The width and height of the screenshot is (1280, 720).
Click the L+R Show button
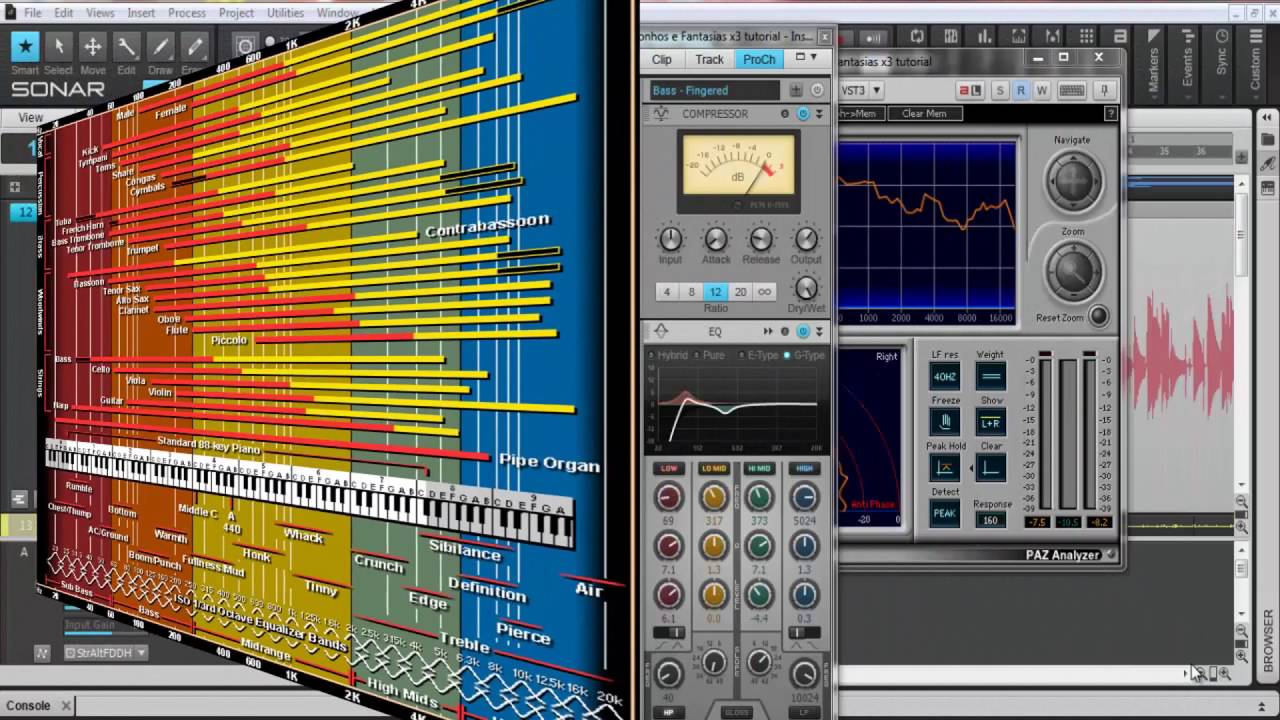(x=991, y=422)
